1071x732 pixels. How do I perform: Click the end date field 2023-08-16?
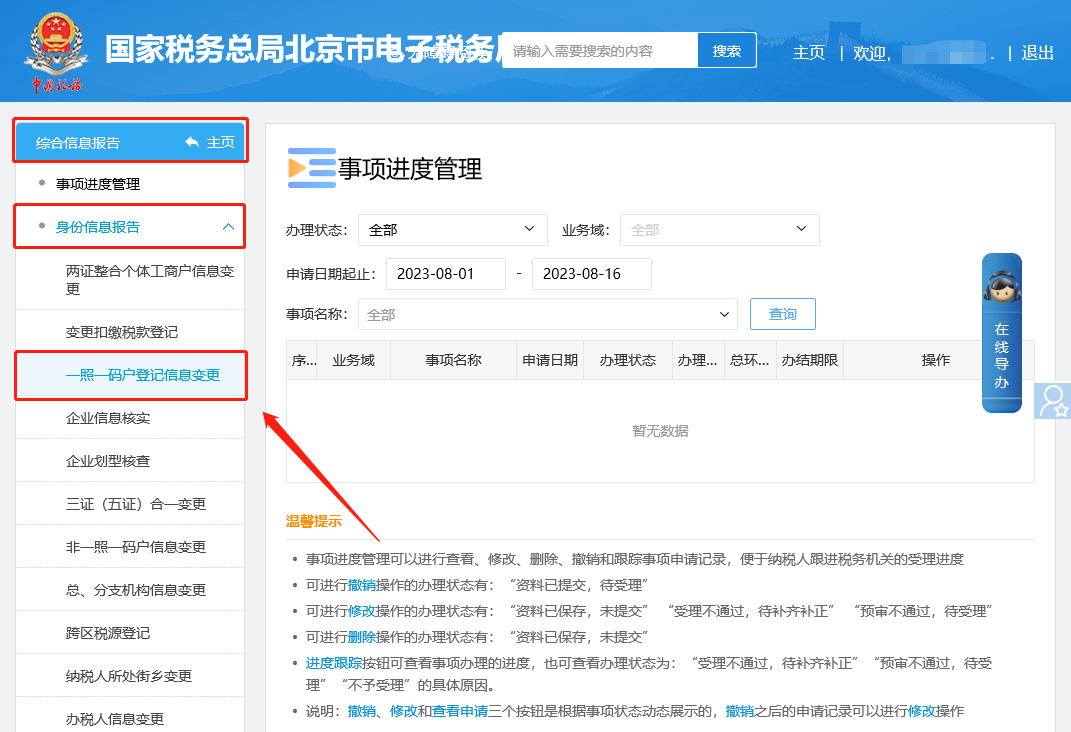(591, 274)
